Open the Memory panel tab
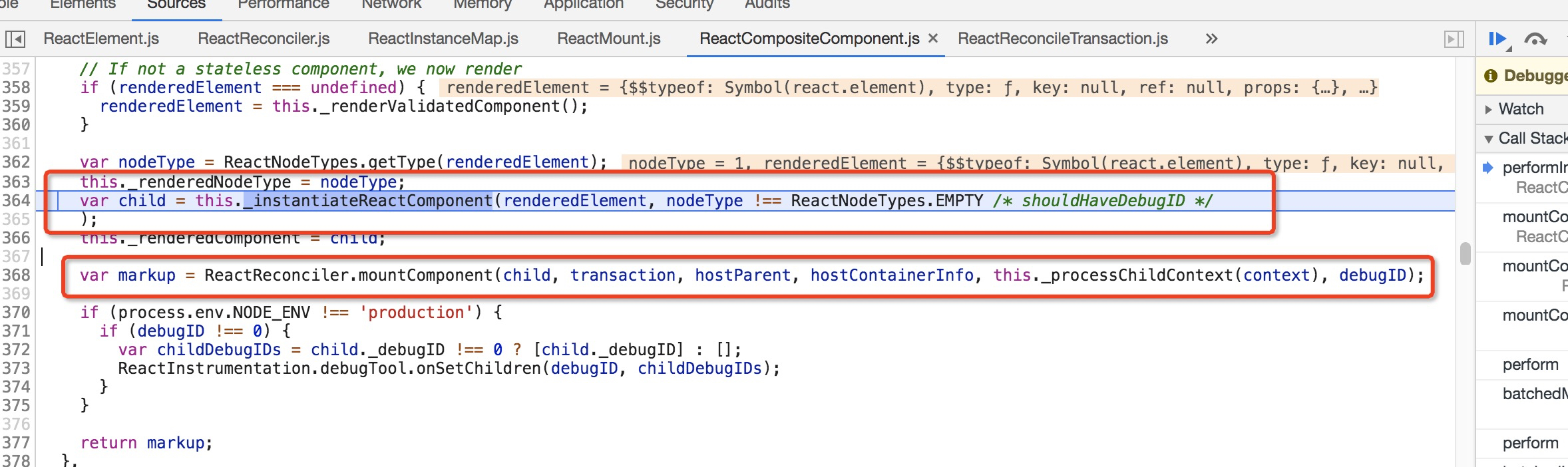This screenshot has width=1568, height=467. click(483, 5)
